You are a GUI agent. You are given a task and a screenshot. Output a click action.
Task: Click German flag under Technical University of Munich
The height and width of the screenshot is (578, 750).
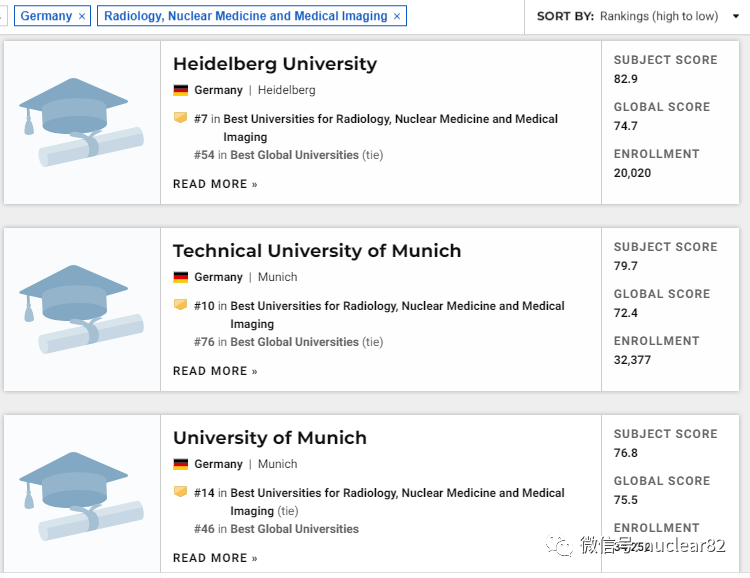tap(181, 277)
